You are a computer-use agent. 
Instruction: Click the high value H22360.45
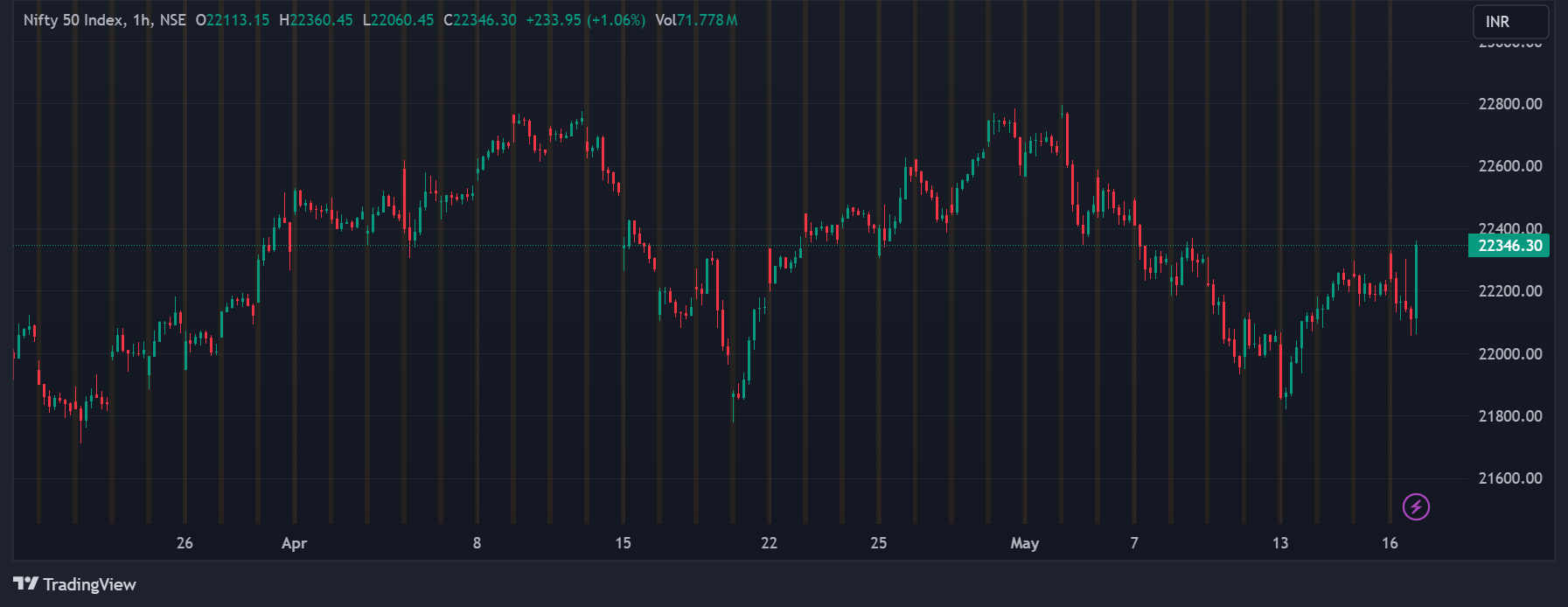[316, 20]
